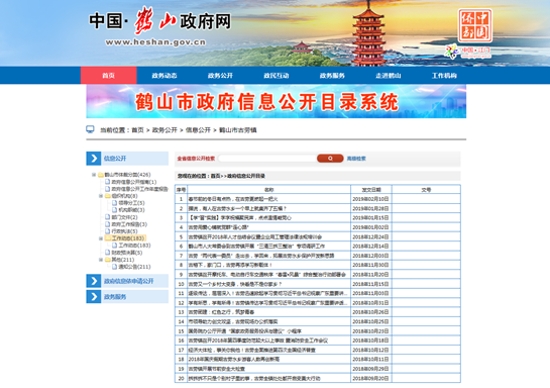Click document icon of 行政执法(5)

pyautogui.click(x=108, y=231)
